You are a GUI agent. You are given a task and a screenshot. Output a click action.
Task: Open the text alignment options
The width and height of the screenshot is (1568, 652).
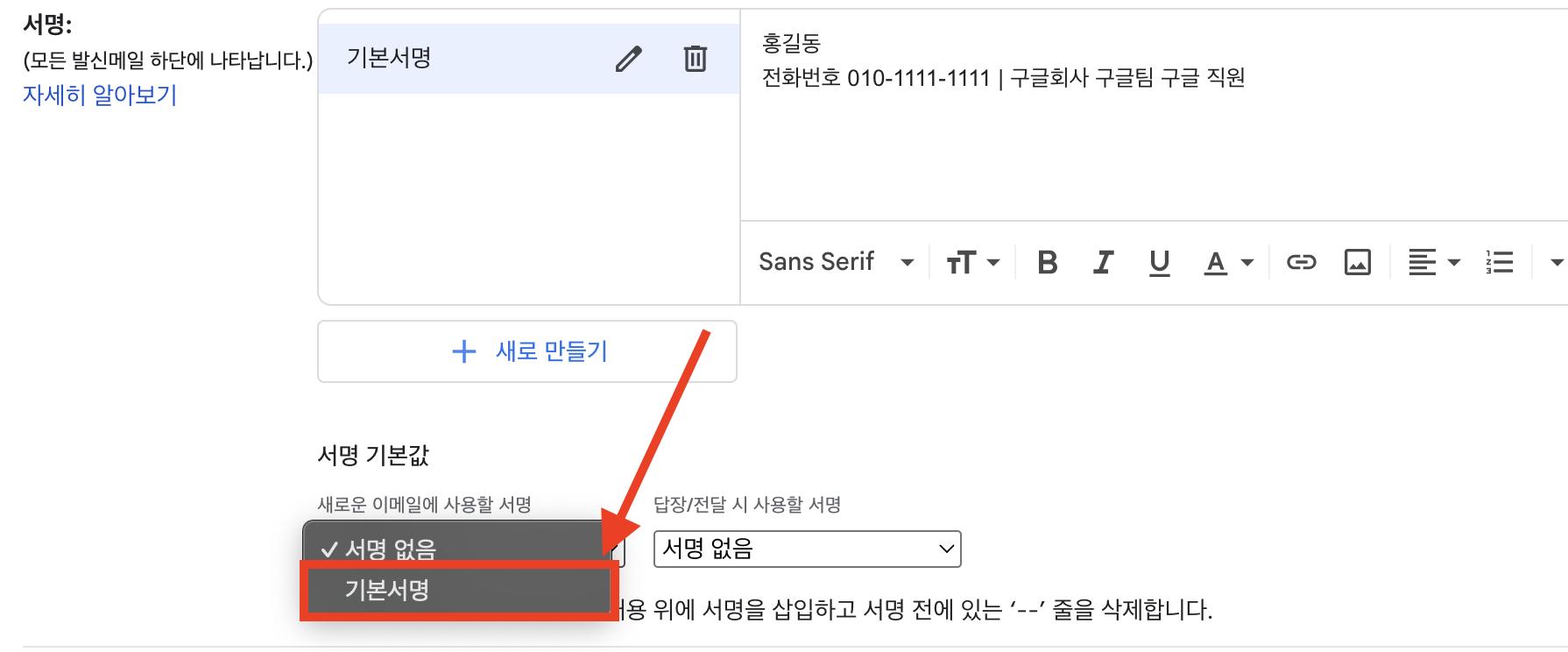pyautogui.click(x=1433, y=261)
